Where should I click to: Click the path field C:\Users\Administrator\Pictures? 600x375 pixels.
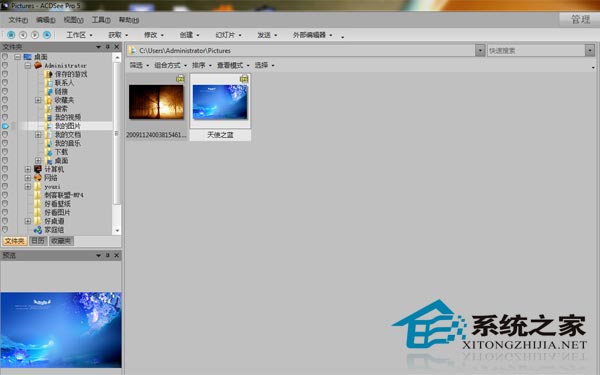pos(302,50)
